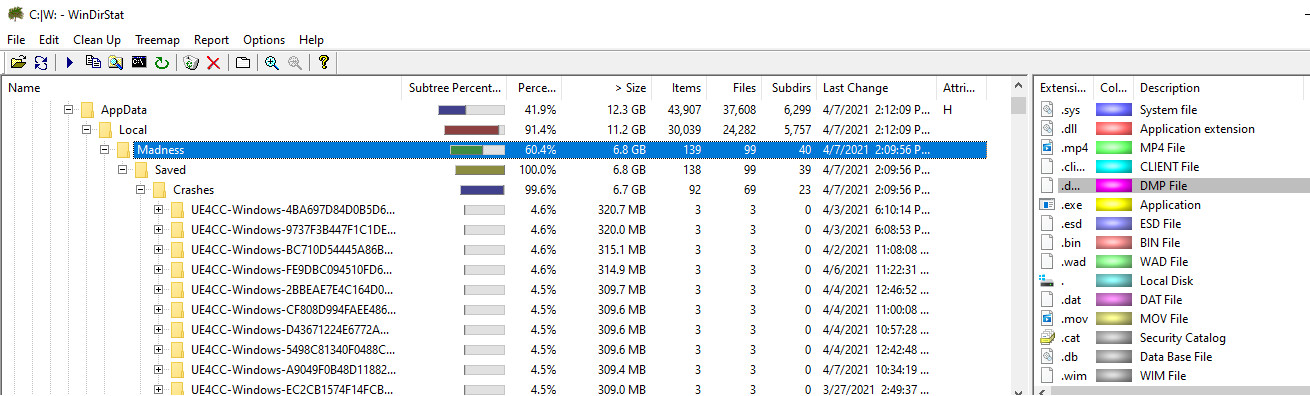Click the red X permanent delete icon
This screenshot has height=396, width=1310.
point(213,63)
